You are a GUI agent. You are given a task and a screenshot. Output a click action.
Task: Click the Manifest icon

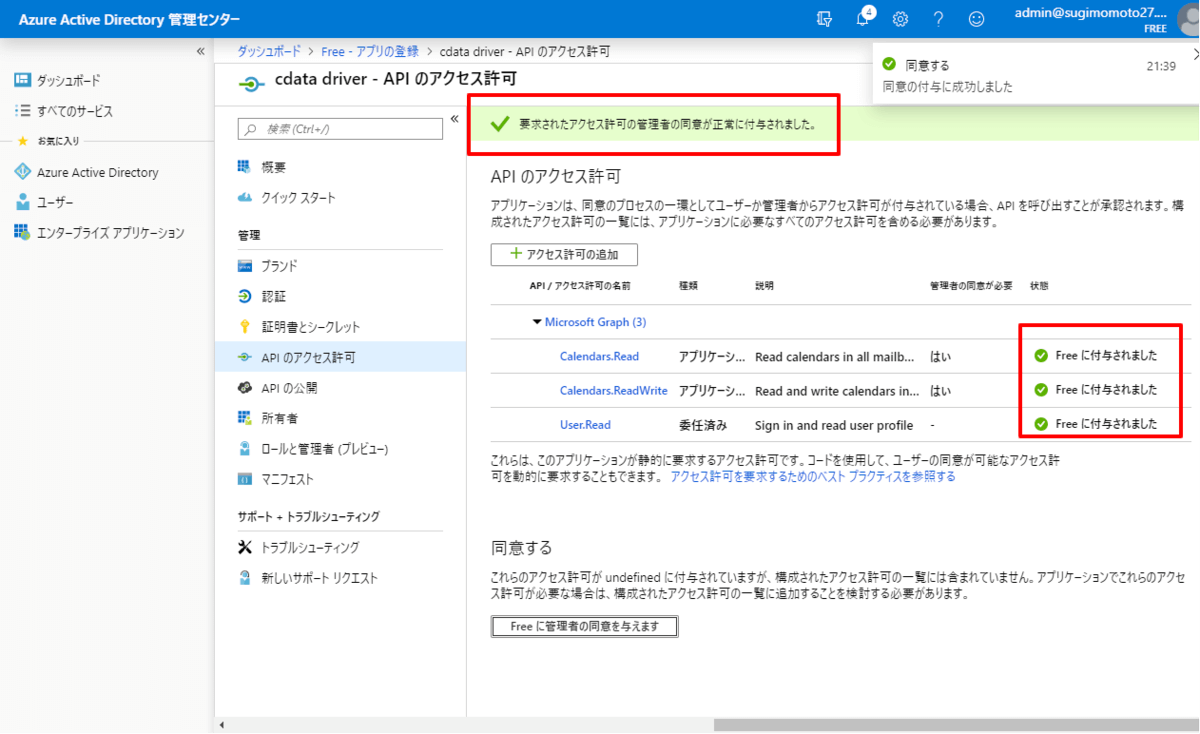[x=245, y=479]
